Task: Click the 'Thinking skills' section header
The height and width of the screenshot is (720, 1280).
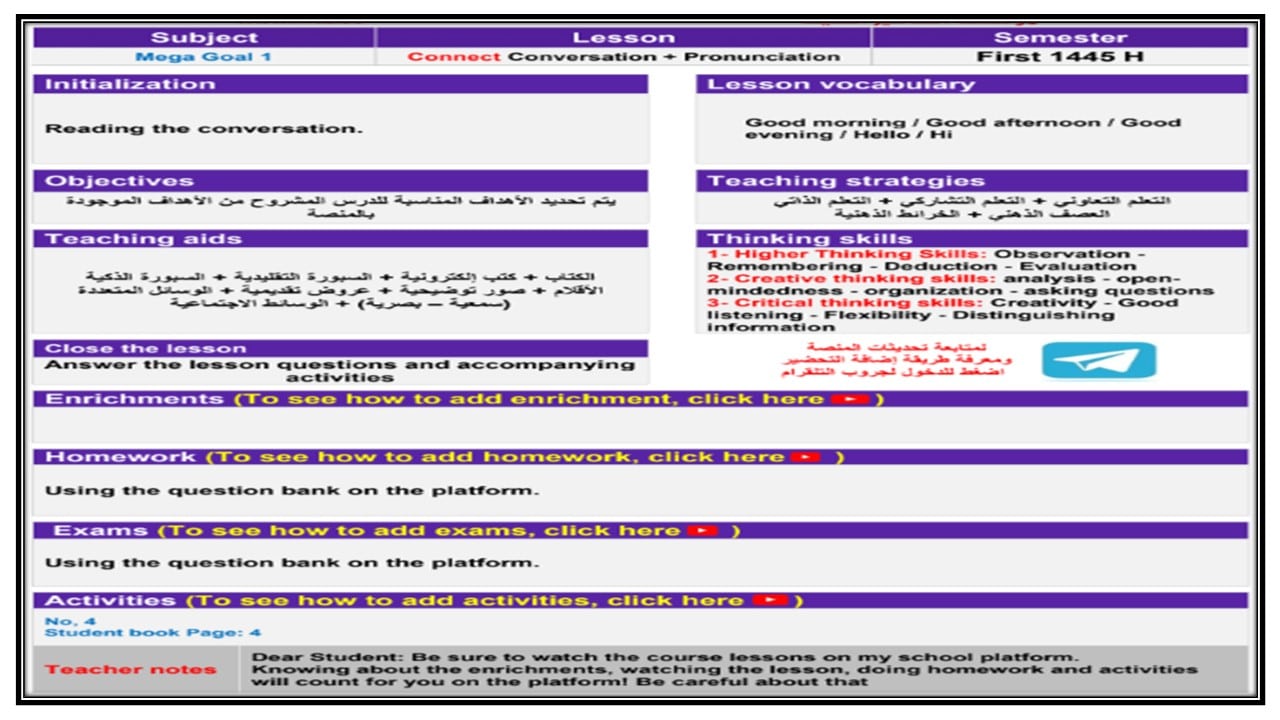Action: point(972,239)
